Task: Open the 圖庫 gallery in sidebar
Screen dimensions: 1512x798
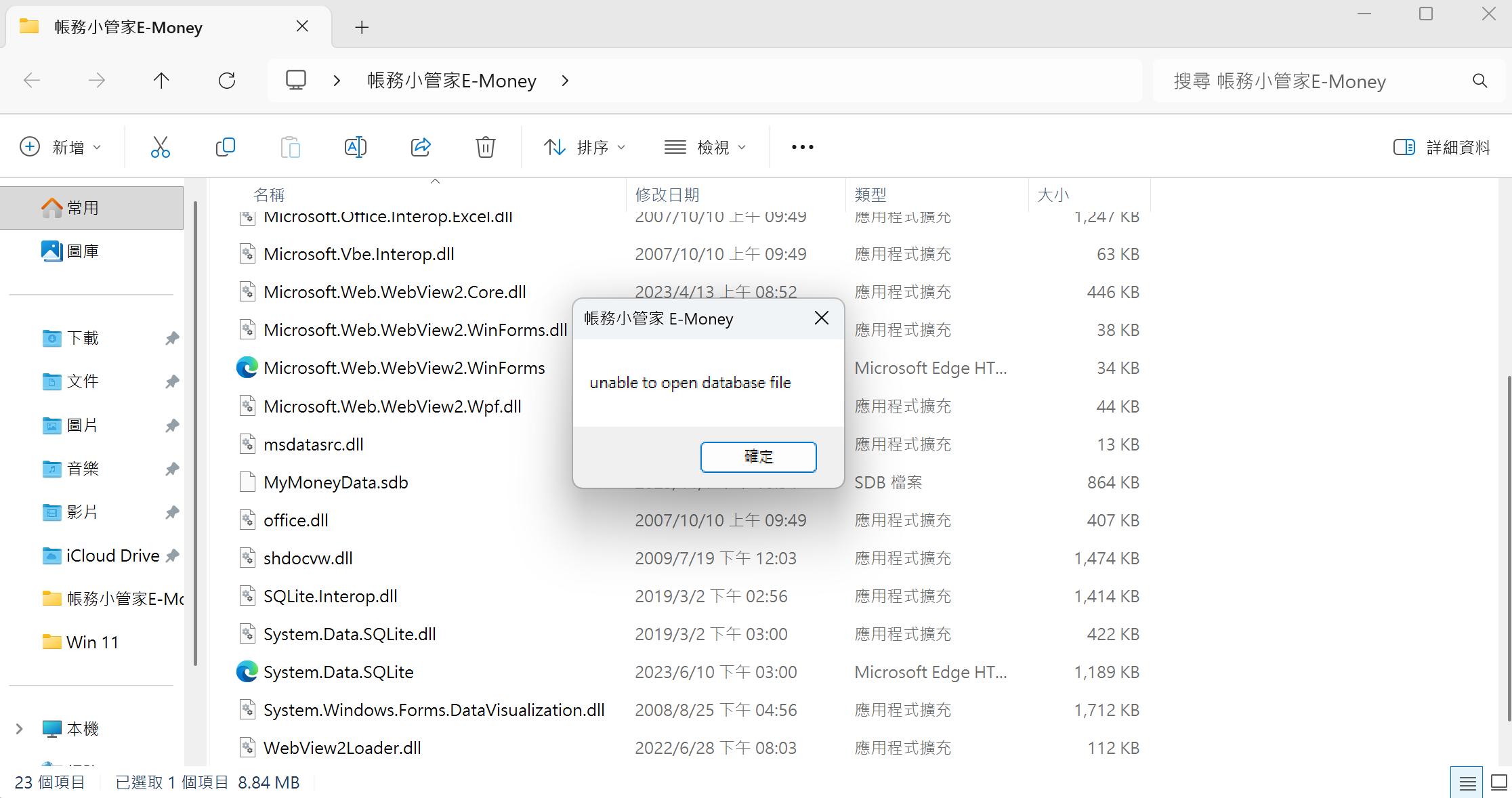Action: (83, 250)
